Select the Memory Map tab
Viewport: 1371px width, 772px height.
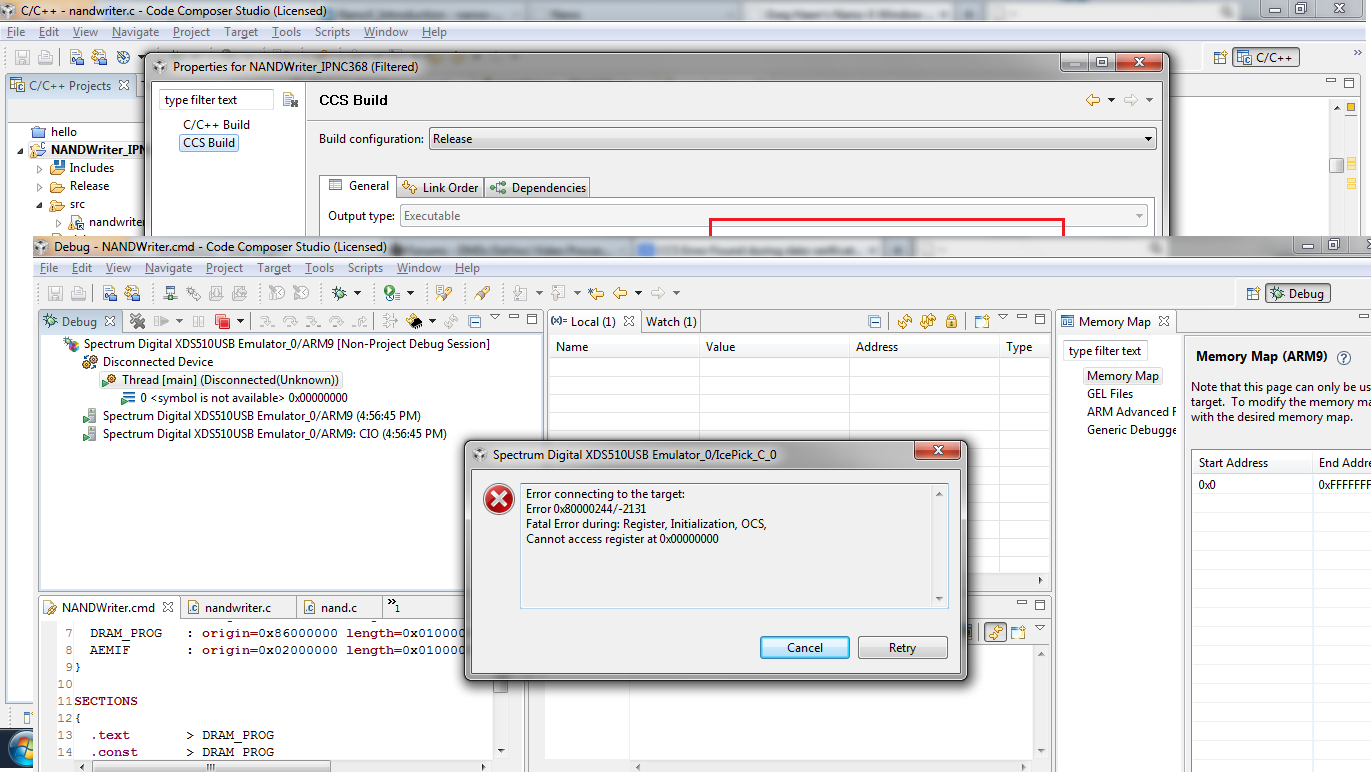pos(1114,321)
